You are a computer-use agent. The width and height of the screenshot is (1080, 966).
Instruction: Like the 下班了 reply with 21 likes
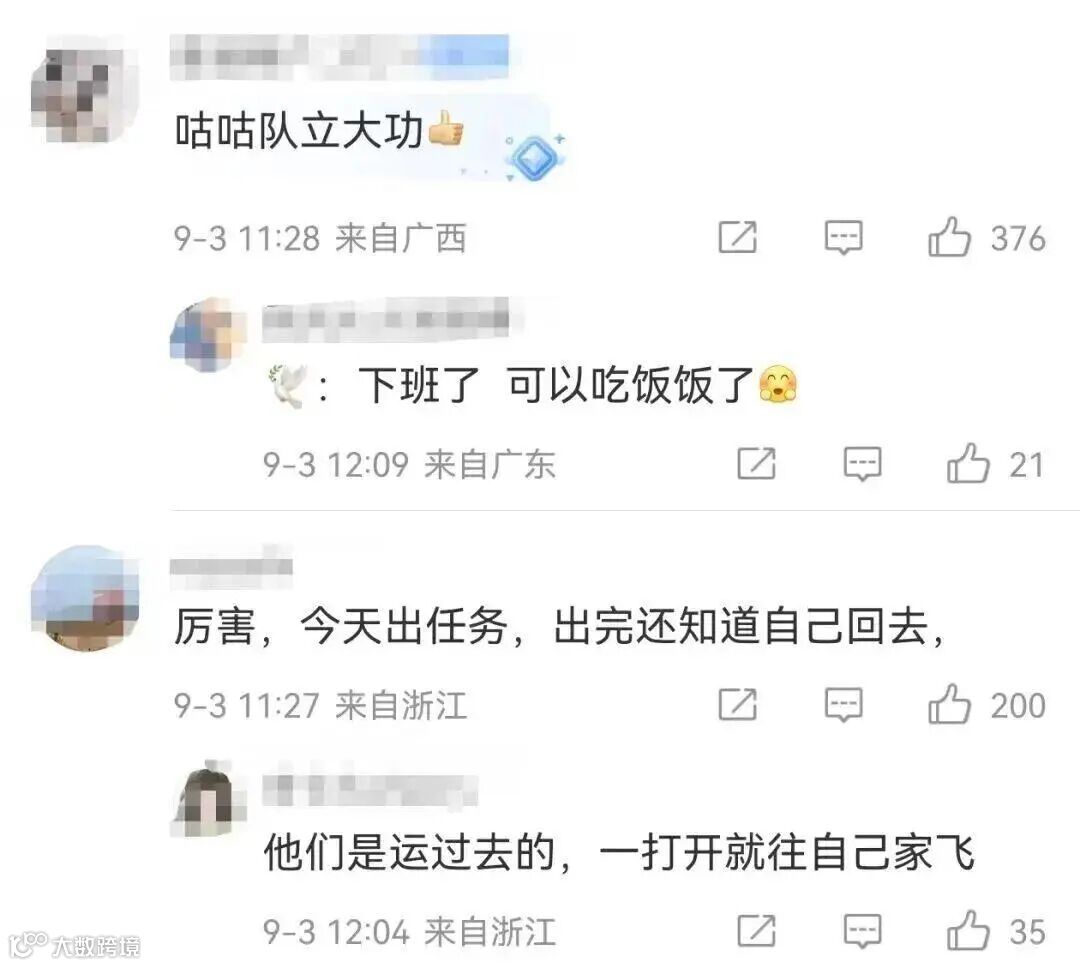(968, 463)
